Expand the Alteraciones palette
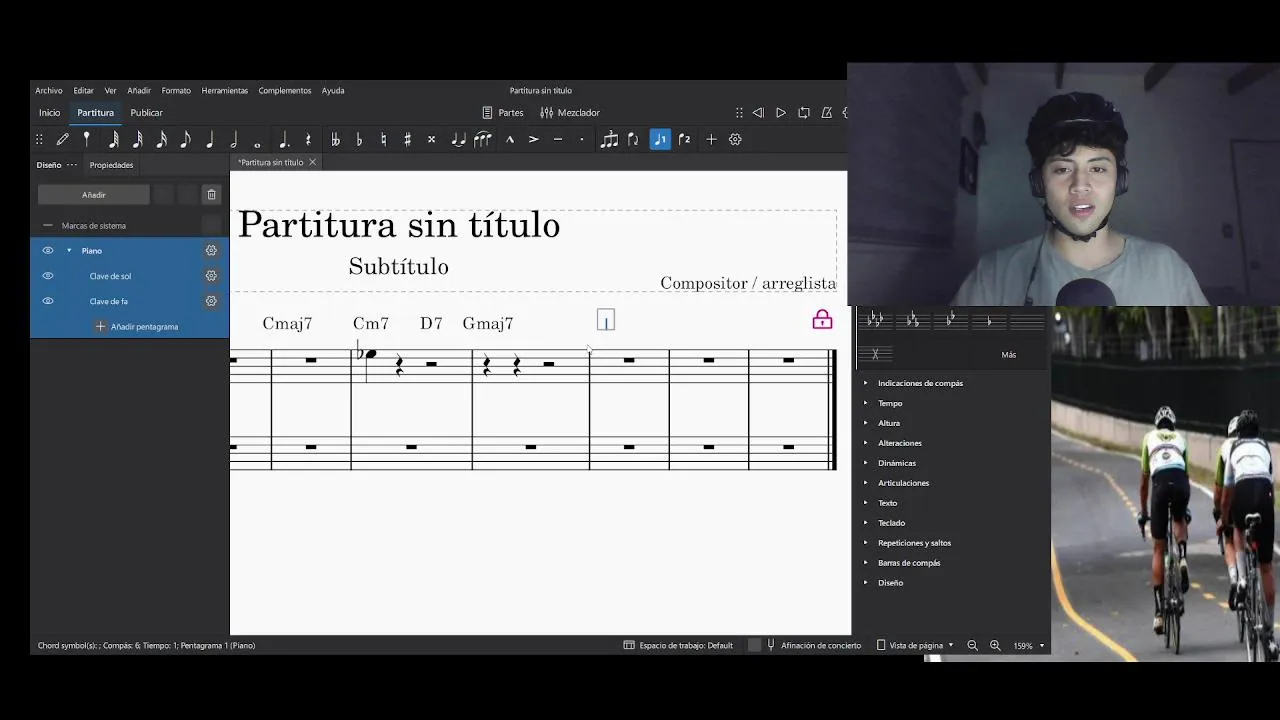Viewport: 1280px width, 720px height. click(866, 443)
